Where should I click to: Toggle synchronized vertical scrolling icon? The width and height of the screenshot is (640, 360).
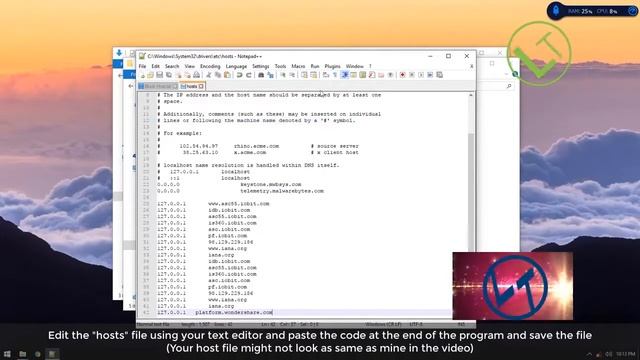pyautogui.click(x=304, y=75)
